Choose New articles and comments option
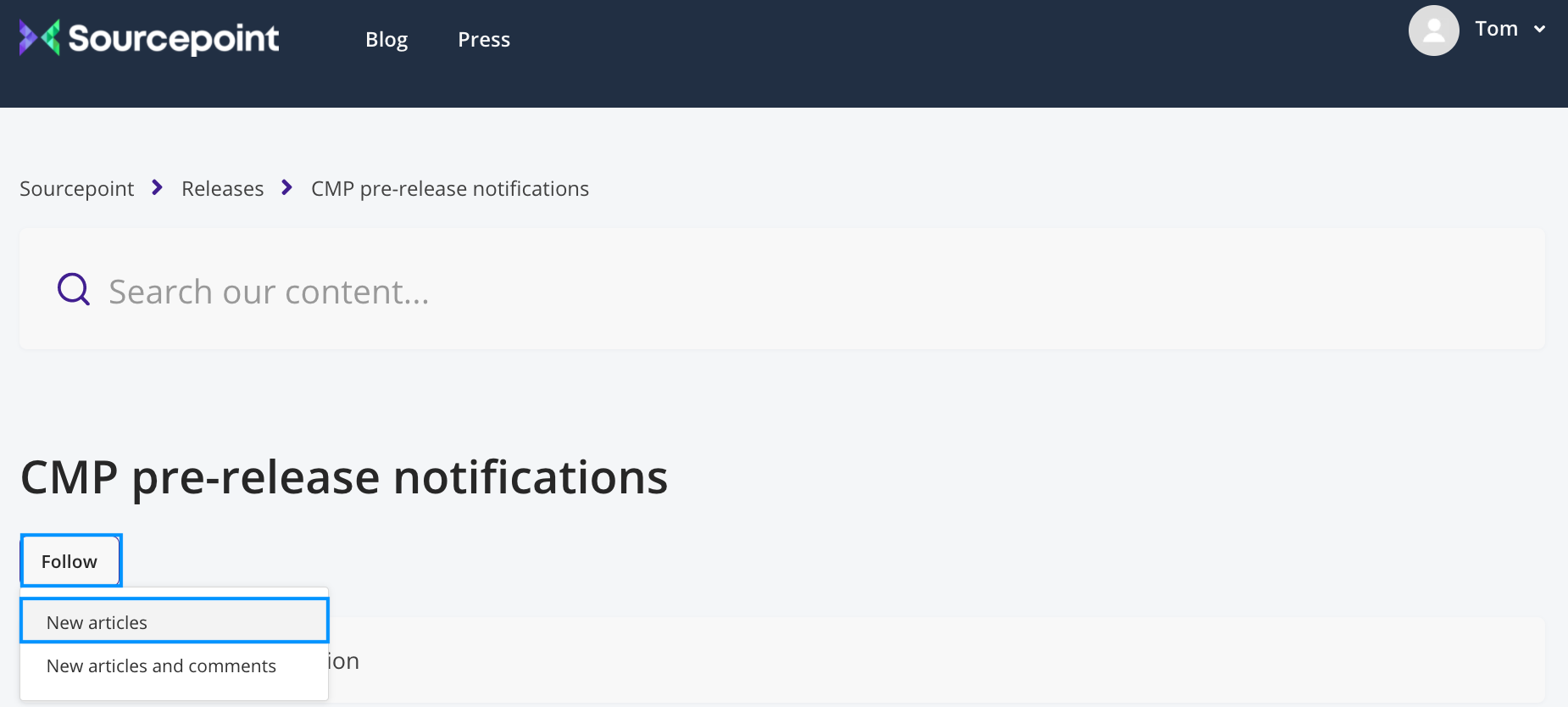The image size is (1568, 707). (x=161, y=666)
